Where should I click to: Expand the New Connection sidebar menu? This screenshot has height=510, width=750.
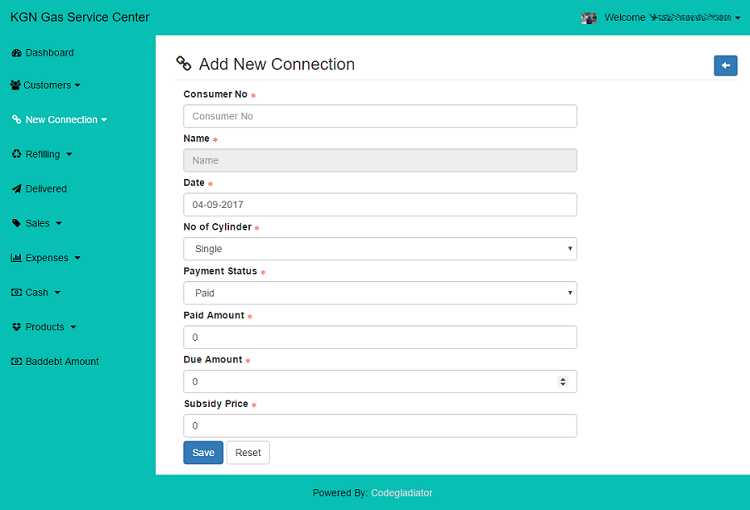(x=60, y=120)
